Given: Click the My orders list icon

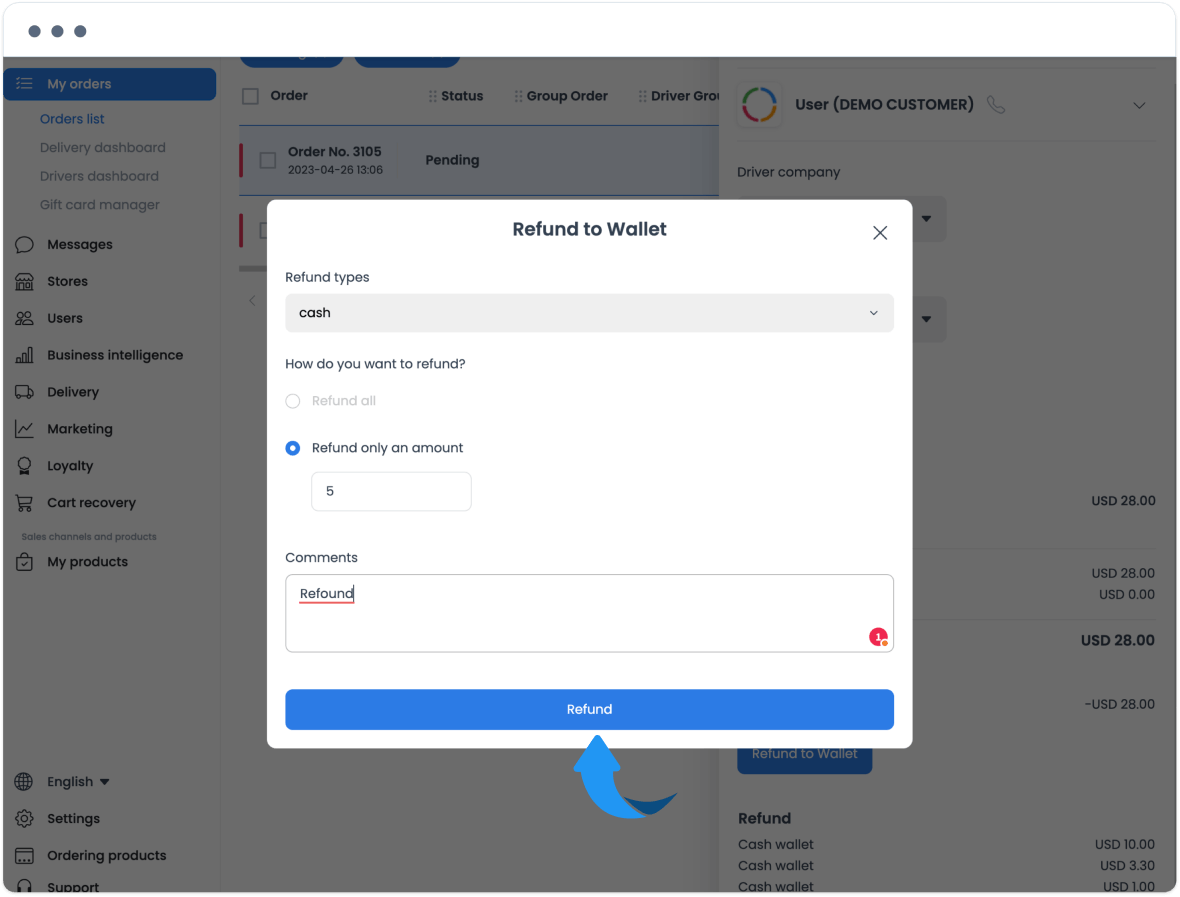Looking at the screenshot, I should tap(24, 84).
